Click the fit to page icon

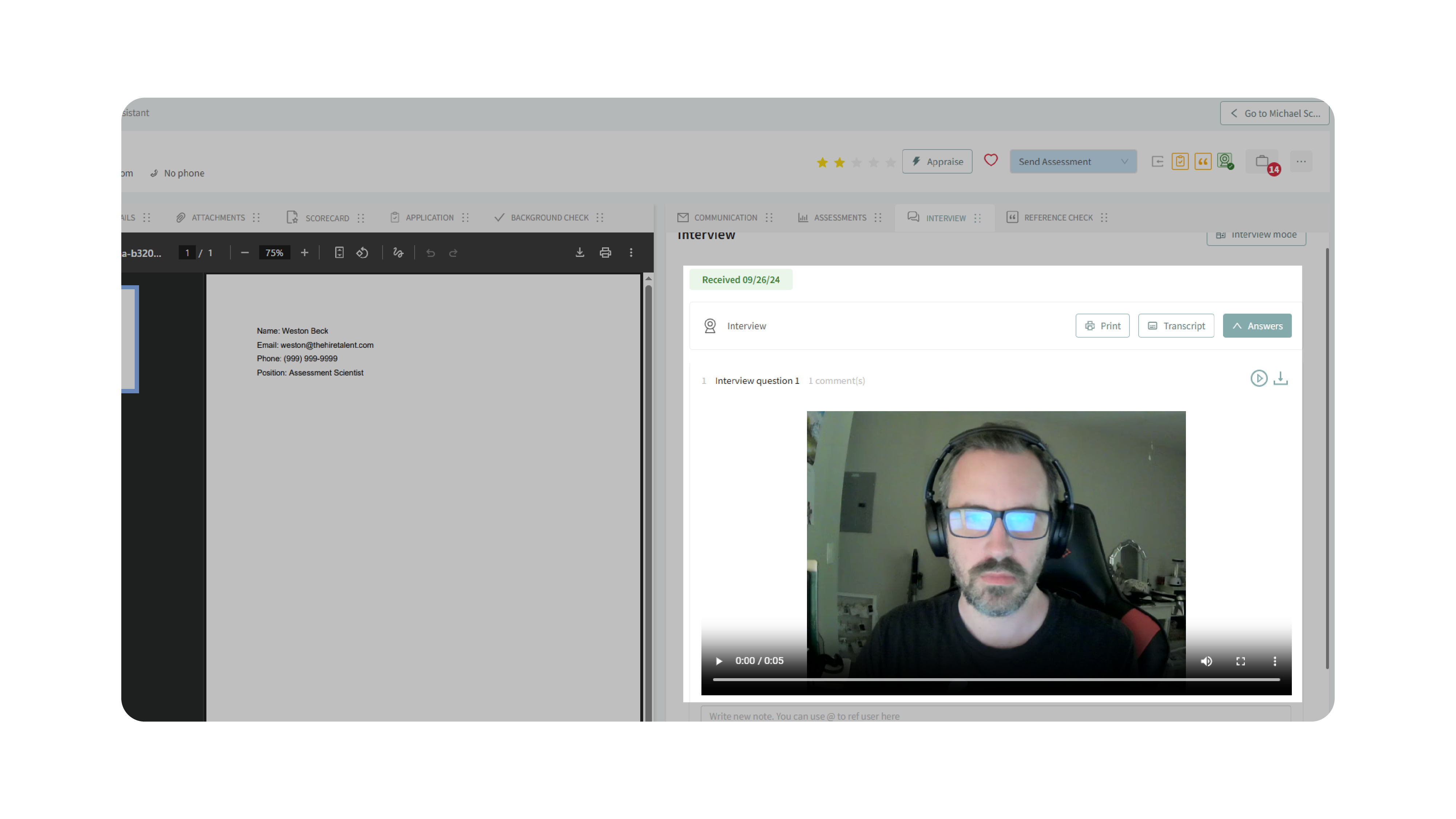tap(339, 253)
